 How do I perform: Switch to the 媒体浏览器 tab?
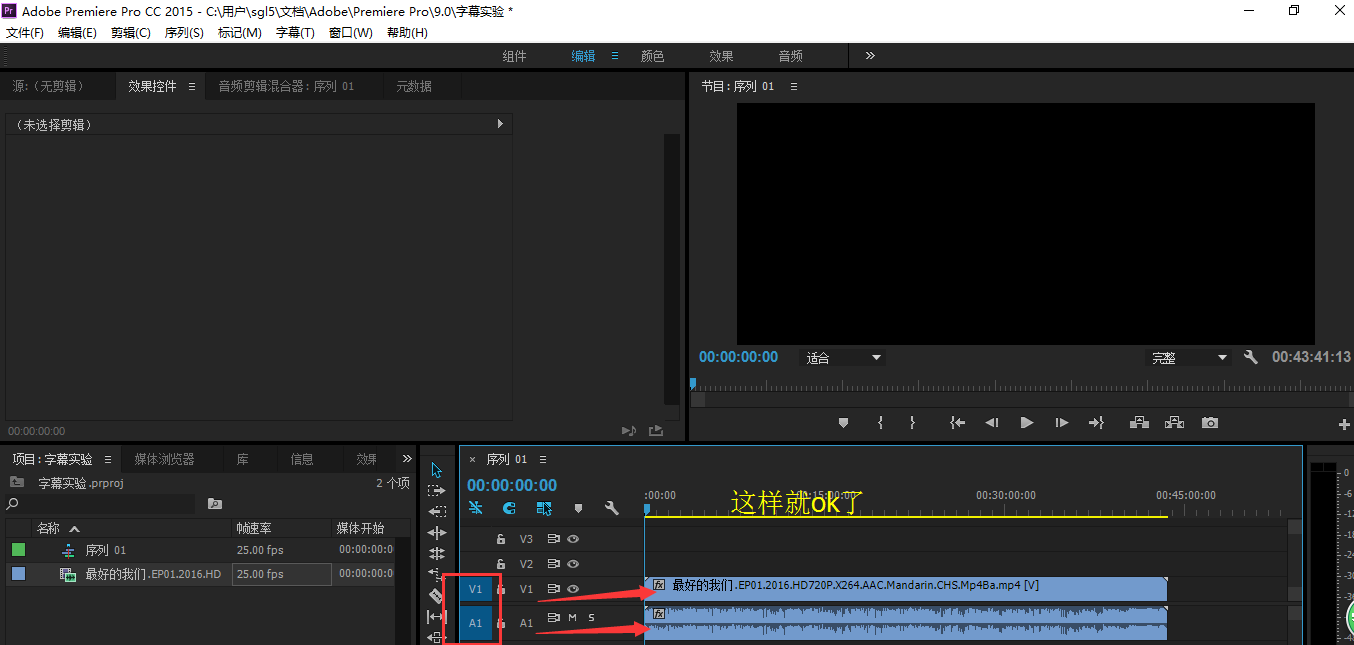(x=164, y=459)
